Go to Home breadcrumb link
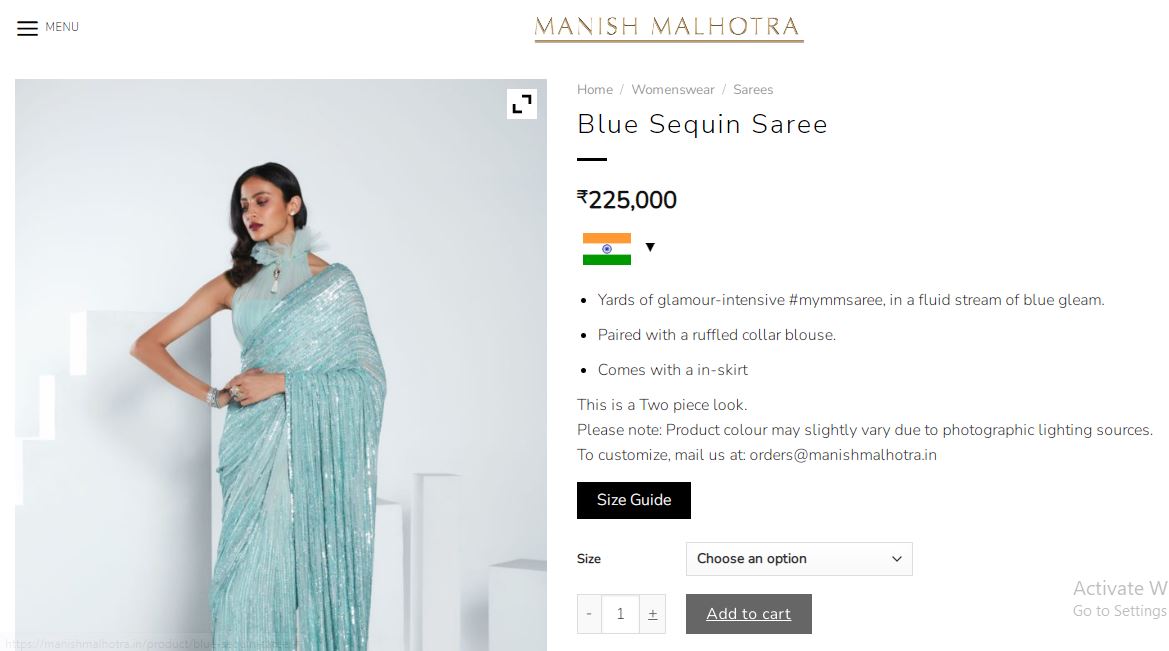1169x651 pixels. tap(595, 89)
